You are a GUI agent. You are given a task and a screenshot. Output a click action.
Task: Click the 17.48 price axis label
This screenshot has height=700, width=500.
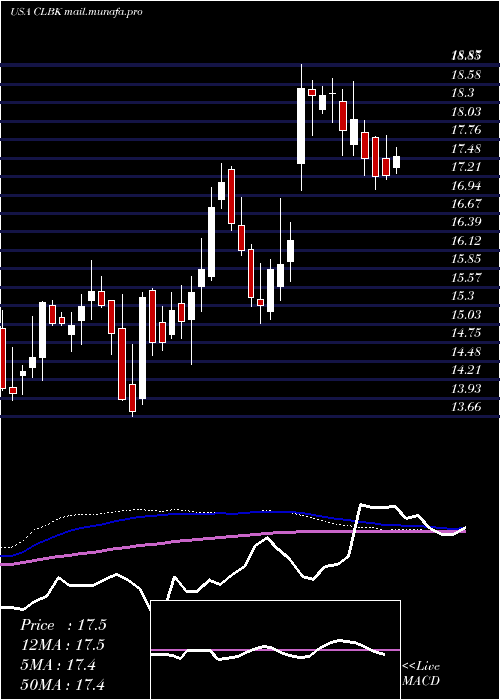[466, 149]
